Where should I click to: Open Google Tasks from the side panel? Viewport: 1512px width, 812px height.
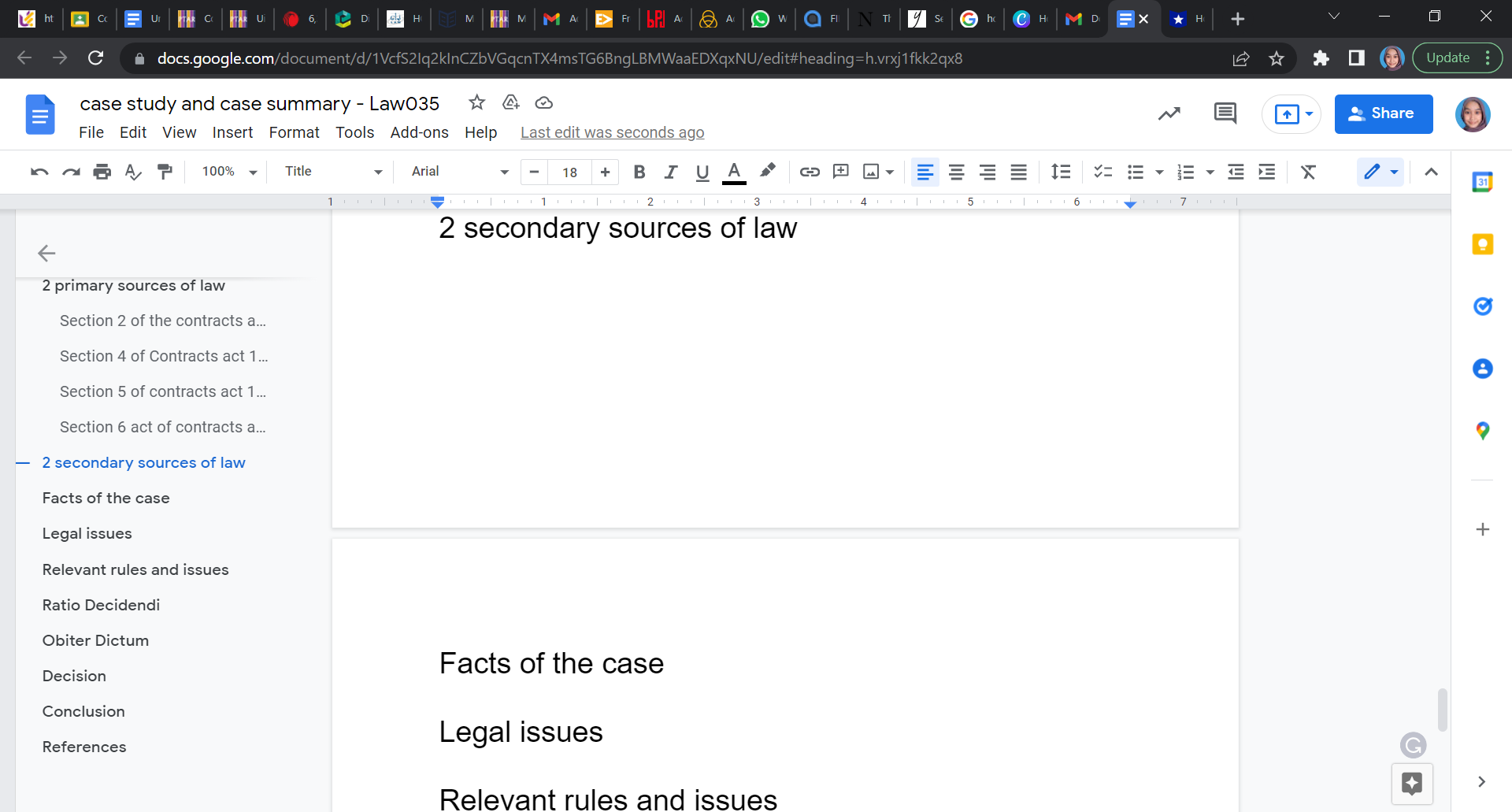(1484, 306)
